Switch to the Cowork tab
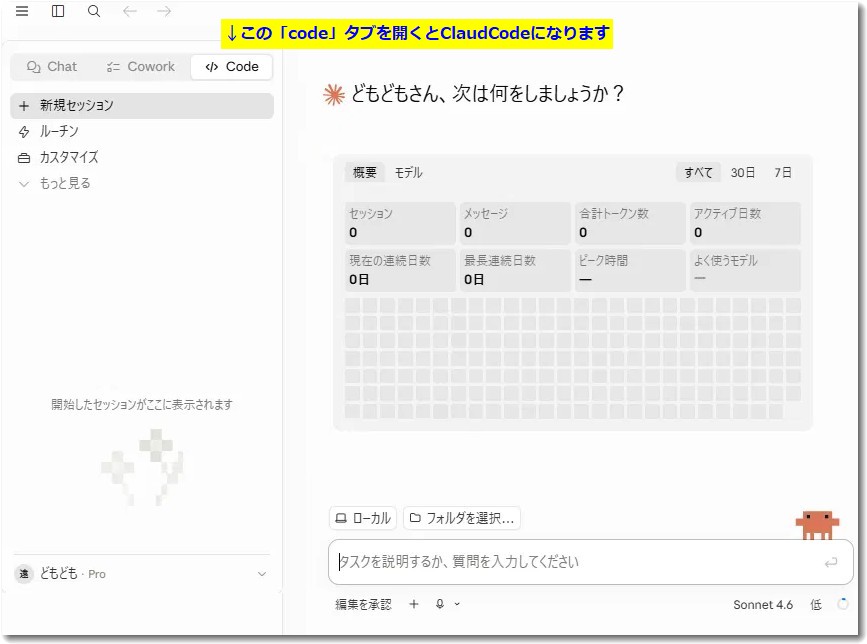The width and height of the screenshot is (867, 644). pyautogui.click(x=140, y=67)
